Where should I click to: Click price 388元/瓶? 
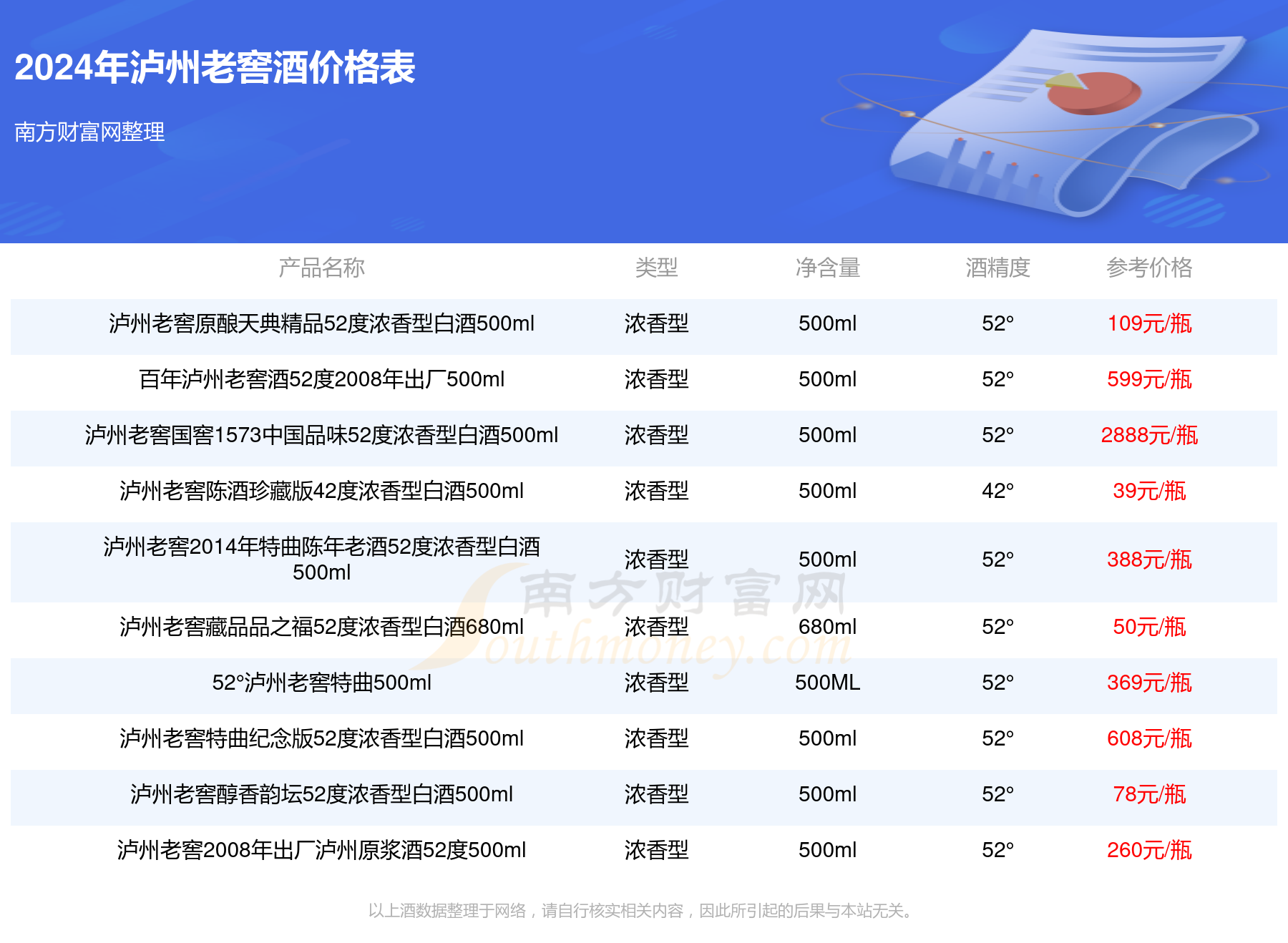point(1149,560)
